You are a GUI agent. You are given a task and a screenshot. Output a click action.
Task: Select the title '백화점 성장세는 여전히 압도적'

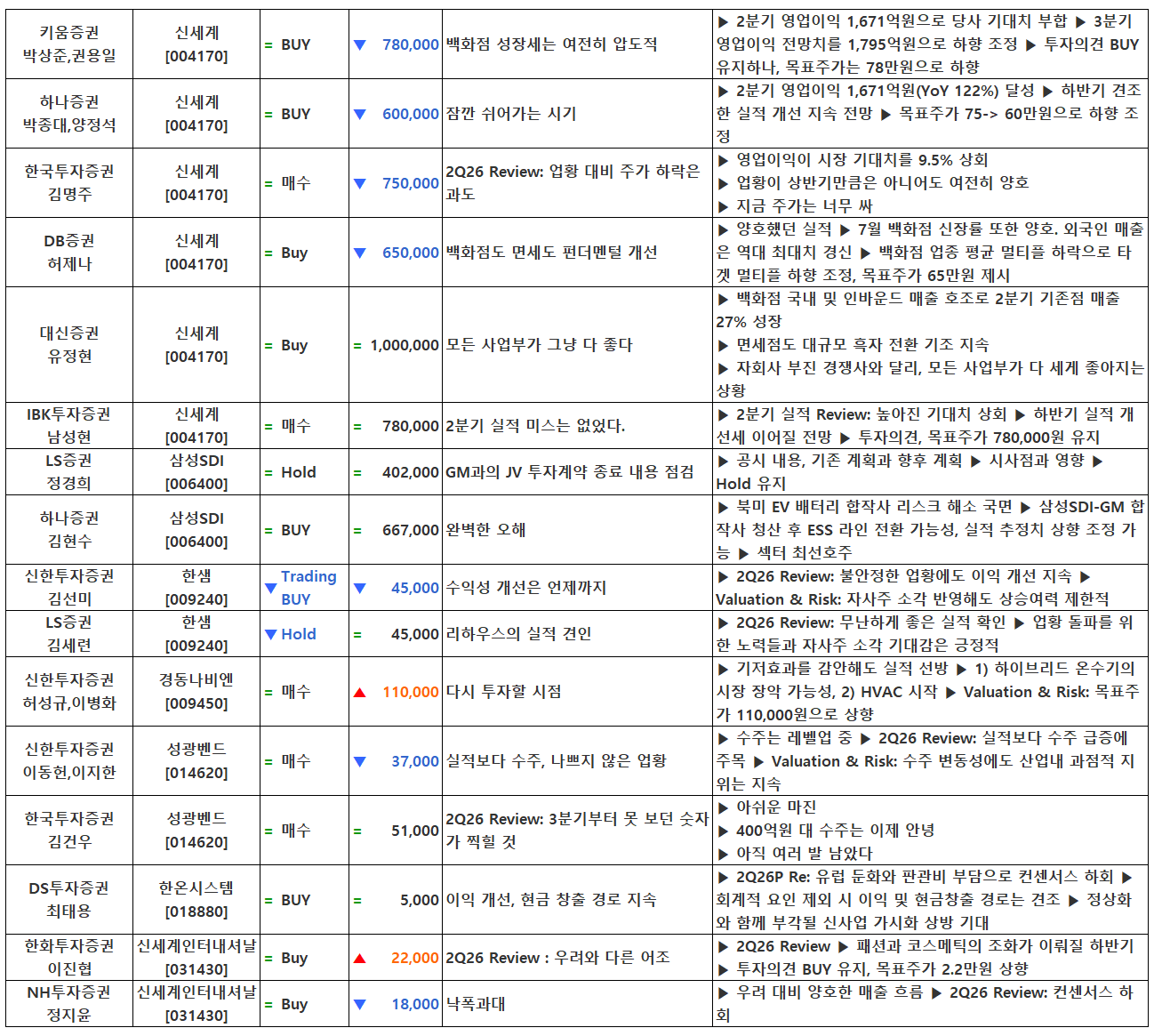[551, 44]
